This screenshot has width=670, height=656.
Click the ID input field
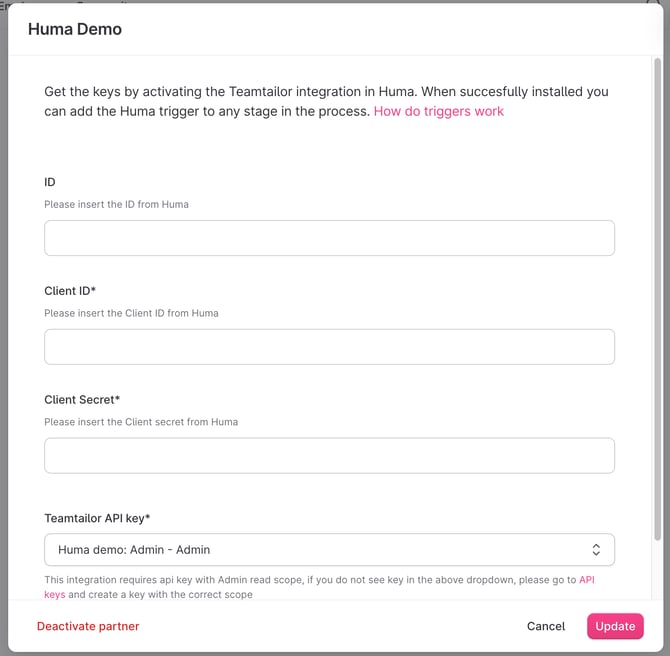coord(329,238)
